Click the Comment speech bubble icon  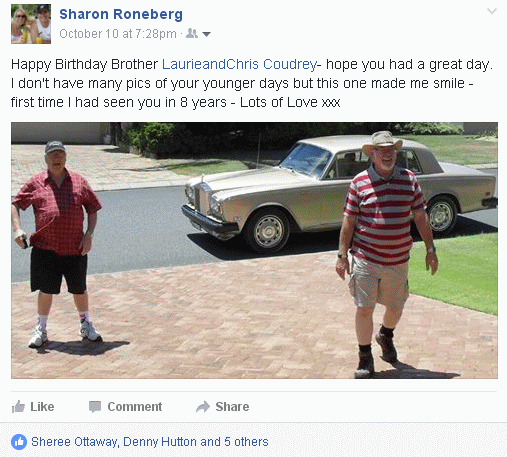coord(95,407)
